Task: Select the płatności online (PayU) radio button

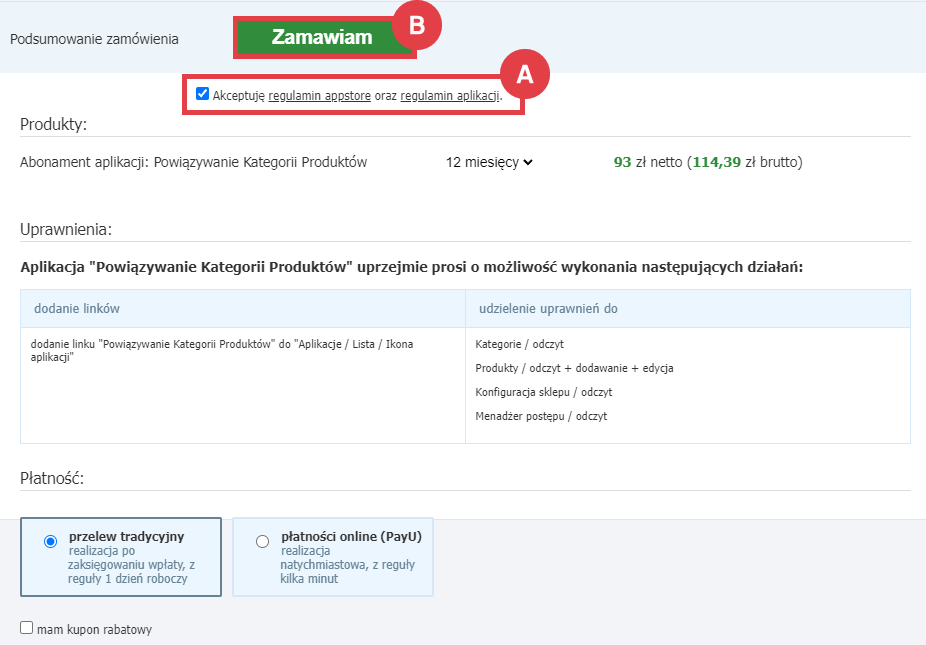Action: point(262,541)
